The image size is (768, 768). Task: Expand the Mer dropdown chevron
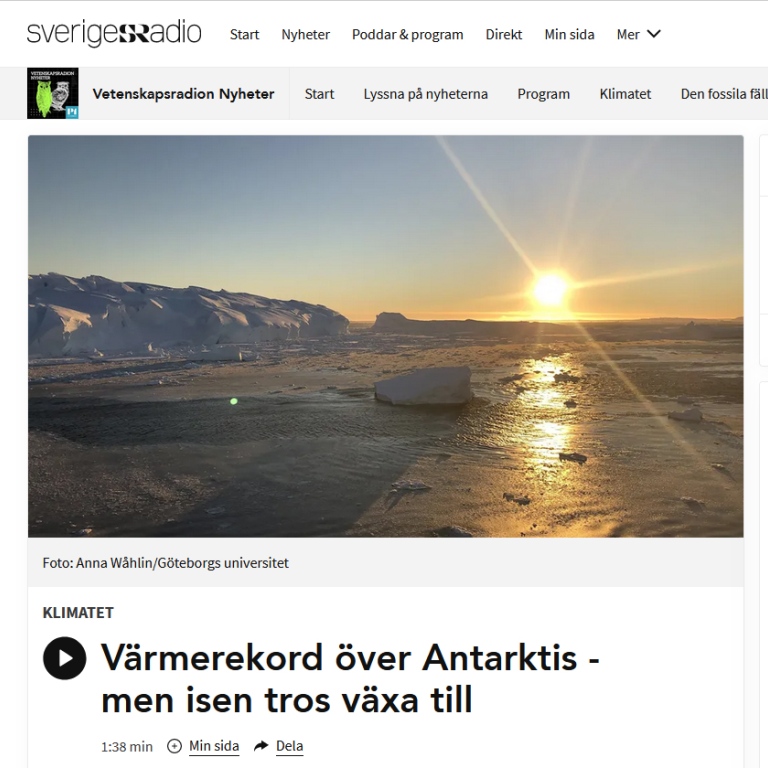(x=654, y=34)
